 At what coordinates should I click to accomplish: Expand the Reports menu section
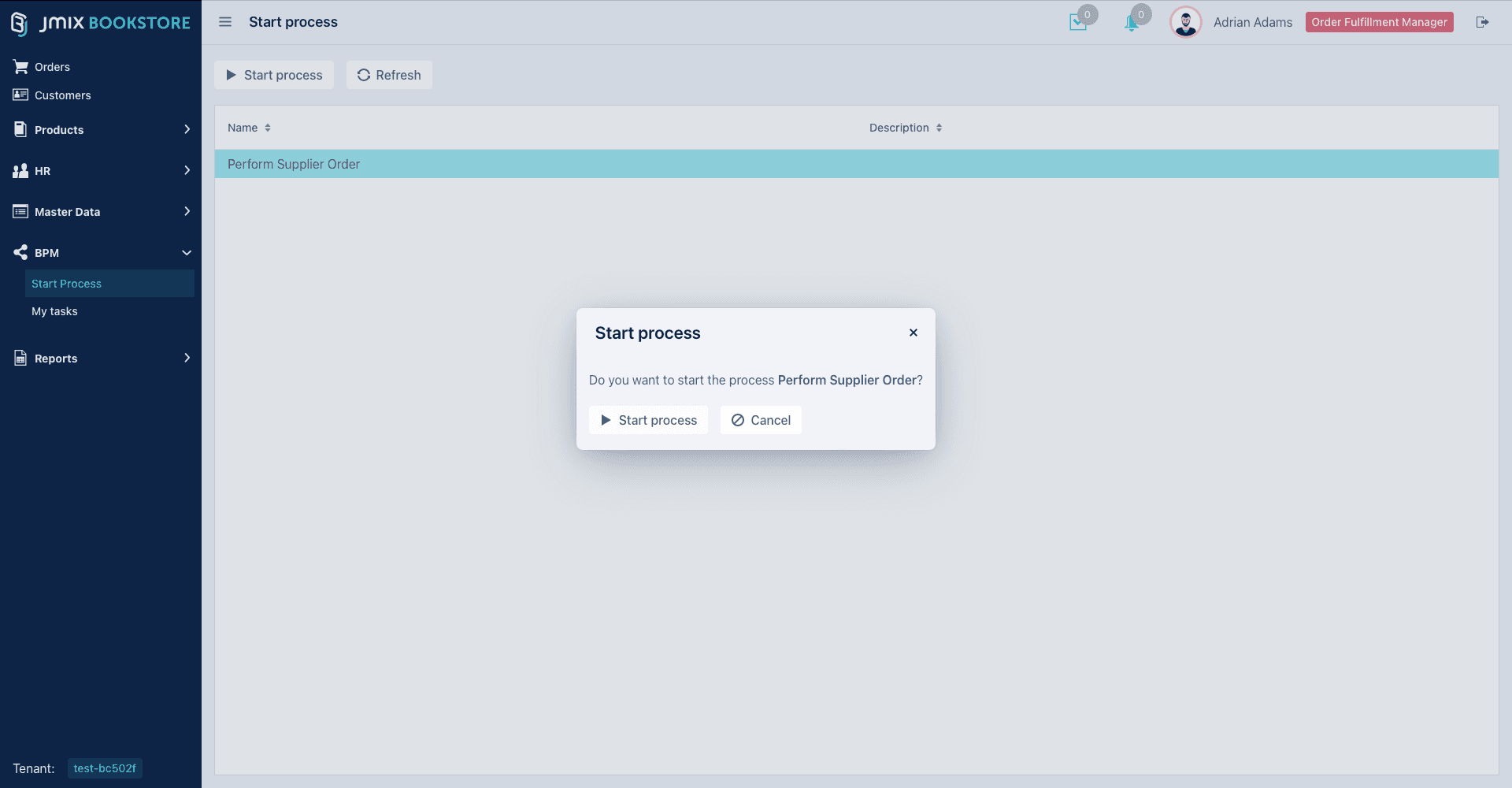click(x=101, y=359)
